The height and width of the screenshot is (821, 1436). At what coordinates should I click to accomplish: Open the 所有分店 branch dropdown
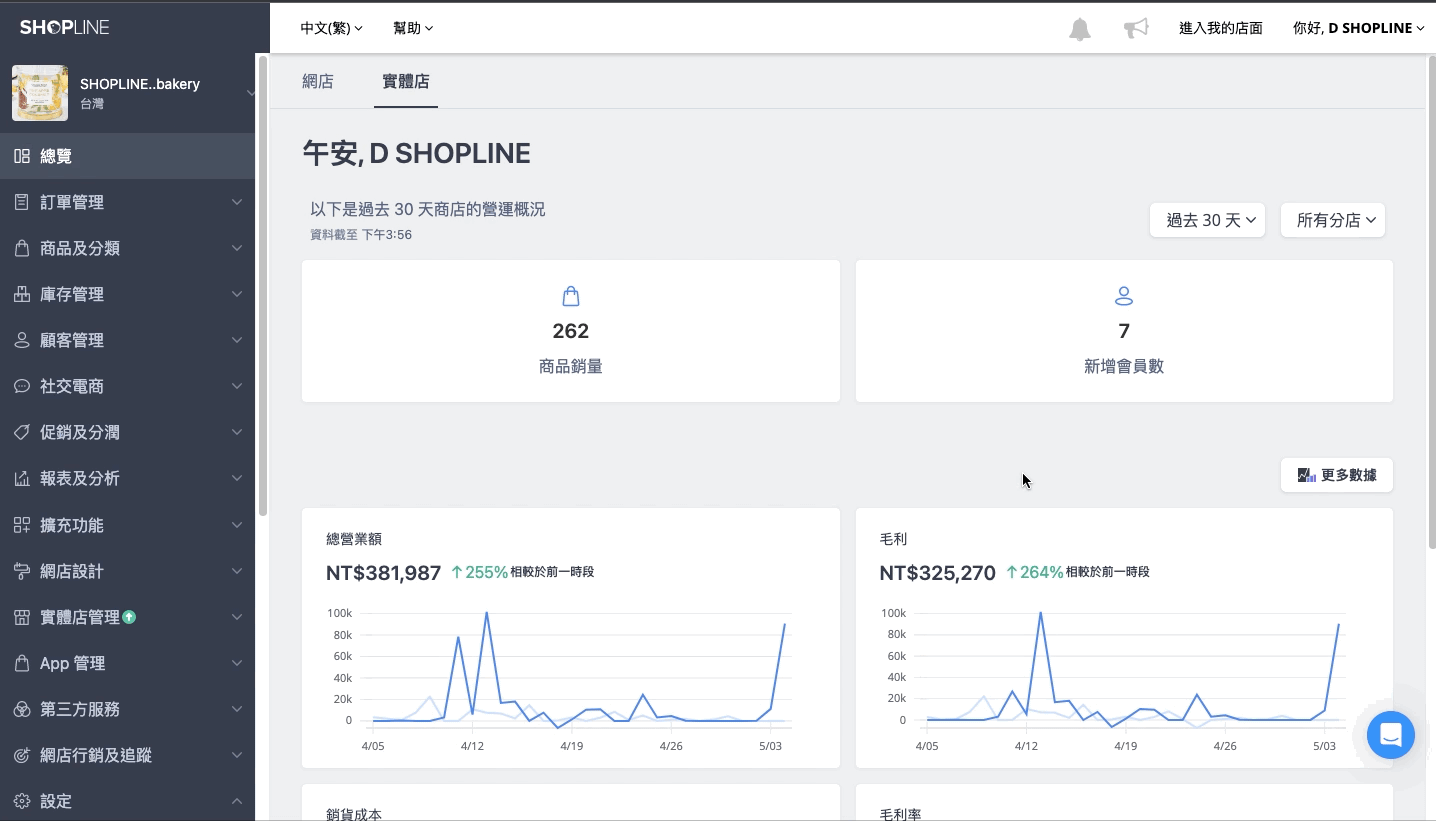click(x=1332, y=220)
